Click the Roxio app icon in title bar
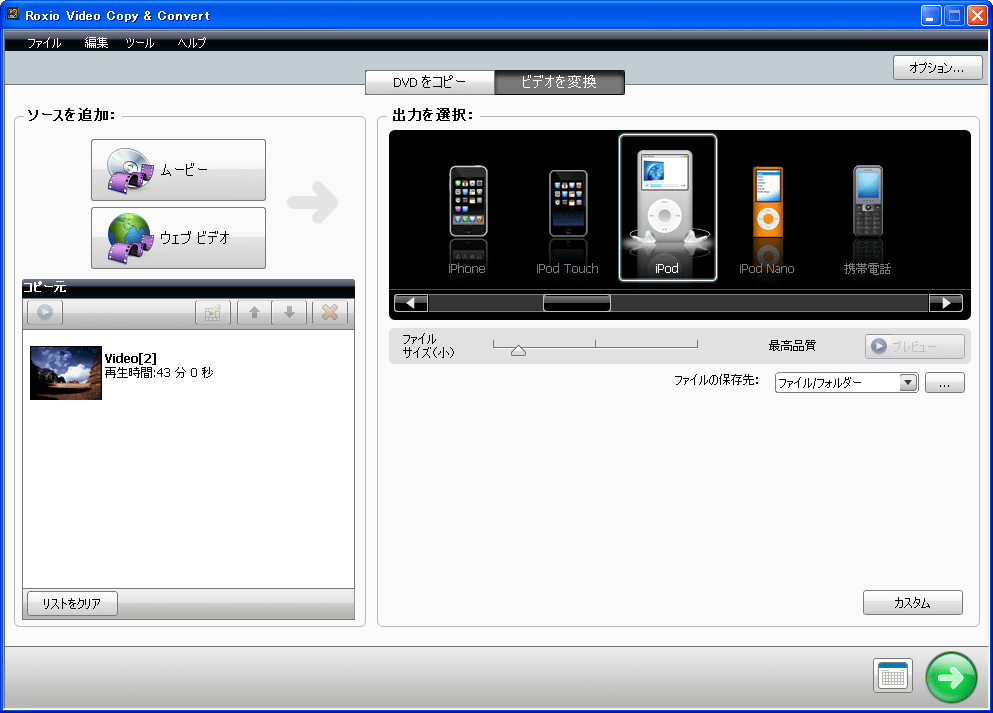Screen dimensions: 993x713 click(12, 14)
